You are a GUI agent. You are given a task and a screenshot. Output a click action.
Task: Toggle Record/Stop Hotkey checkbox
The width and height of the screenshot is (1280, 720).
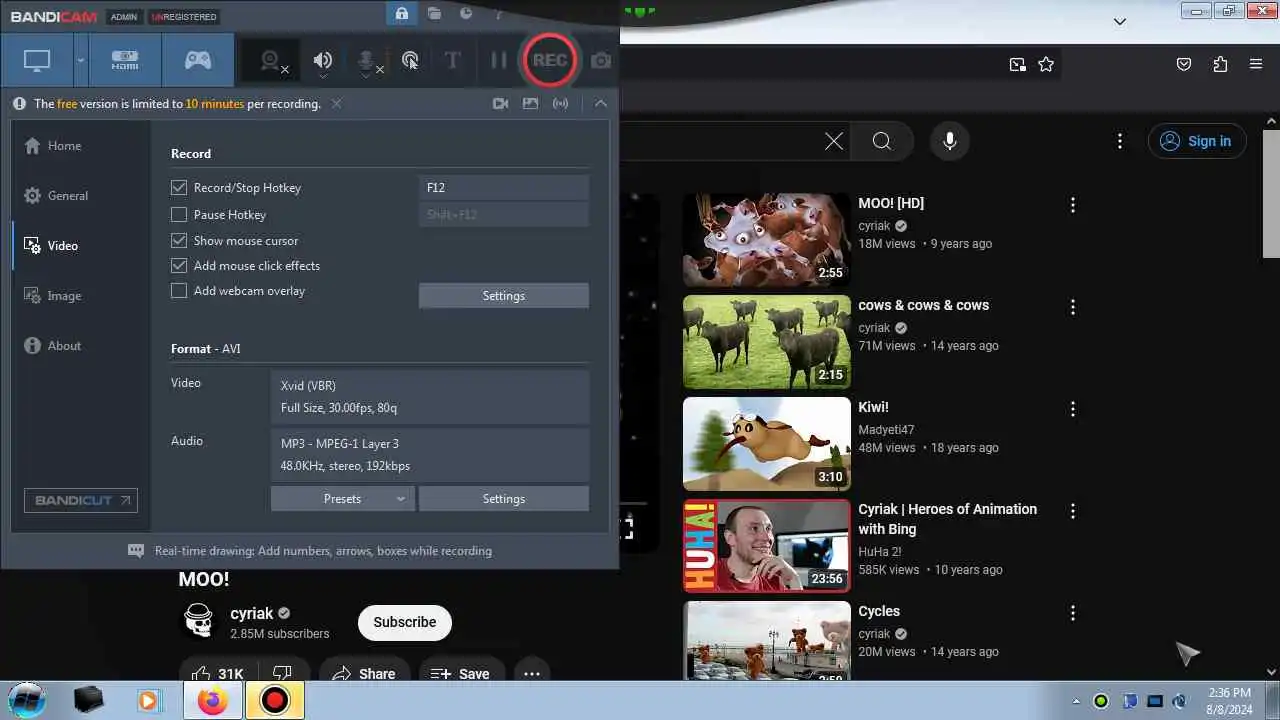click(x=179, y=188)
